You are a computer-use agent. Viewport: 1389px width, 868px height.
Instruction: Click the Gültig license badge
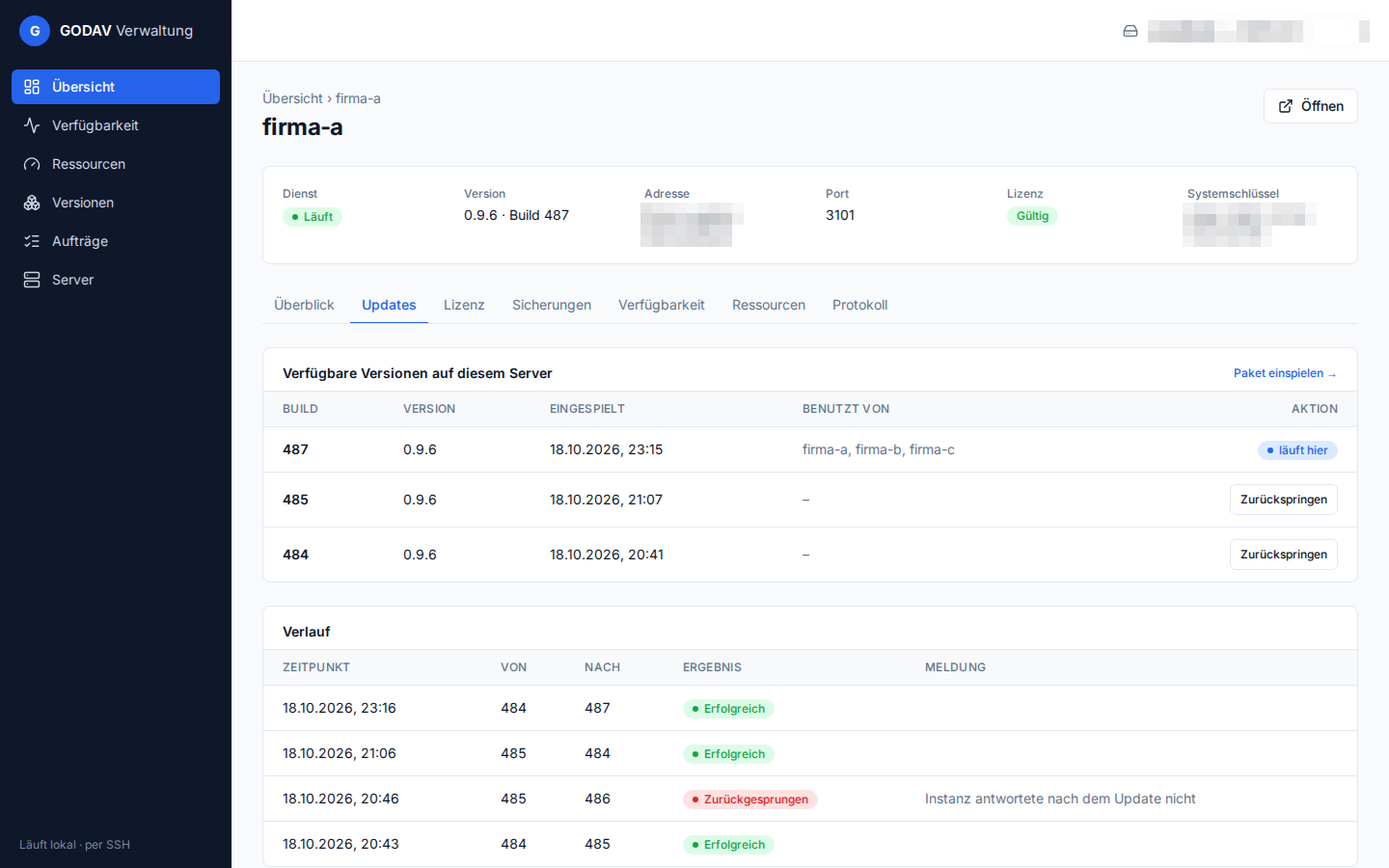[1032, 216]
